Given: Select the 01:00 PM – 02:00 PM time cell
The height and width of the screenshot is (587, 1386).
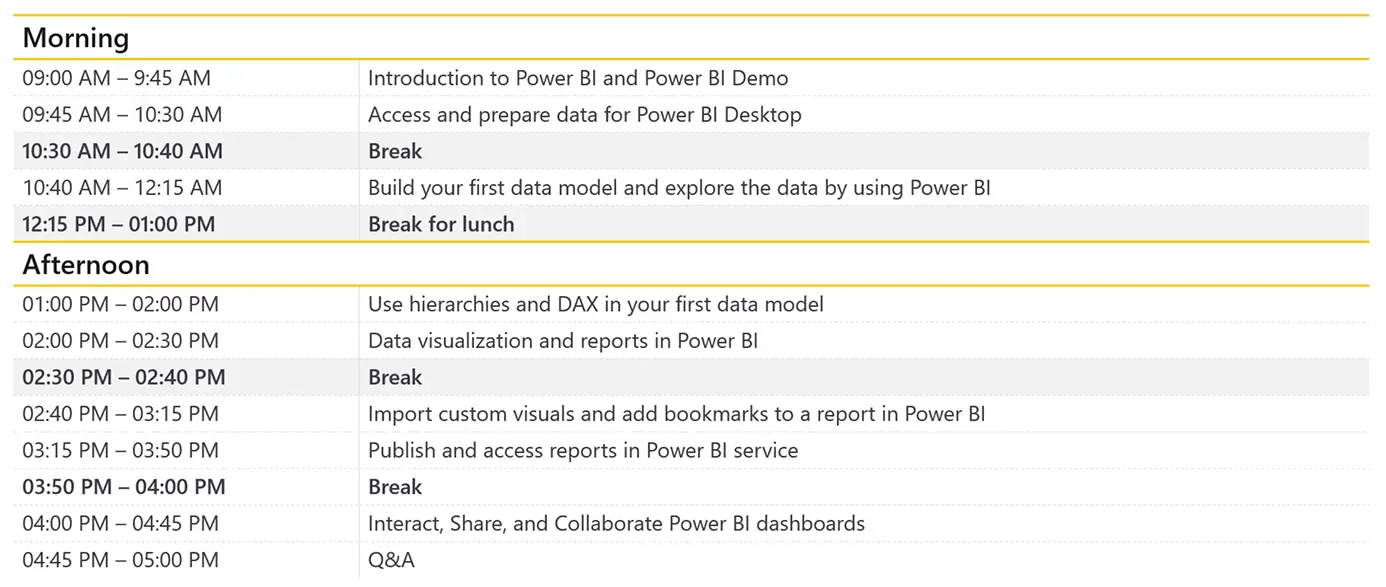Looking at the screenshot, I should 120,304.
